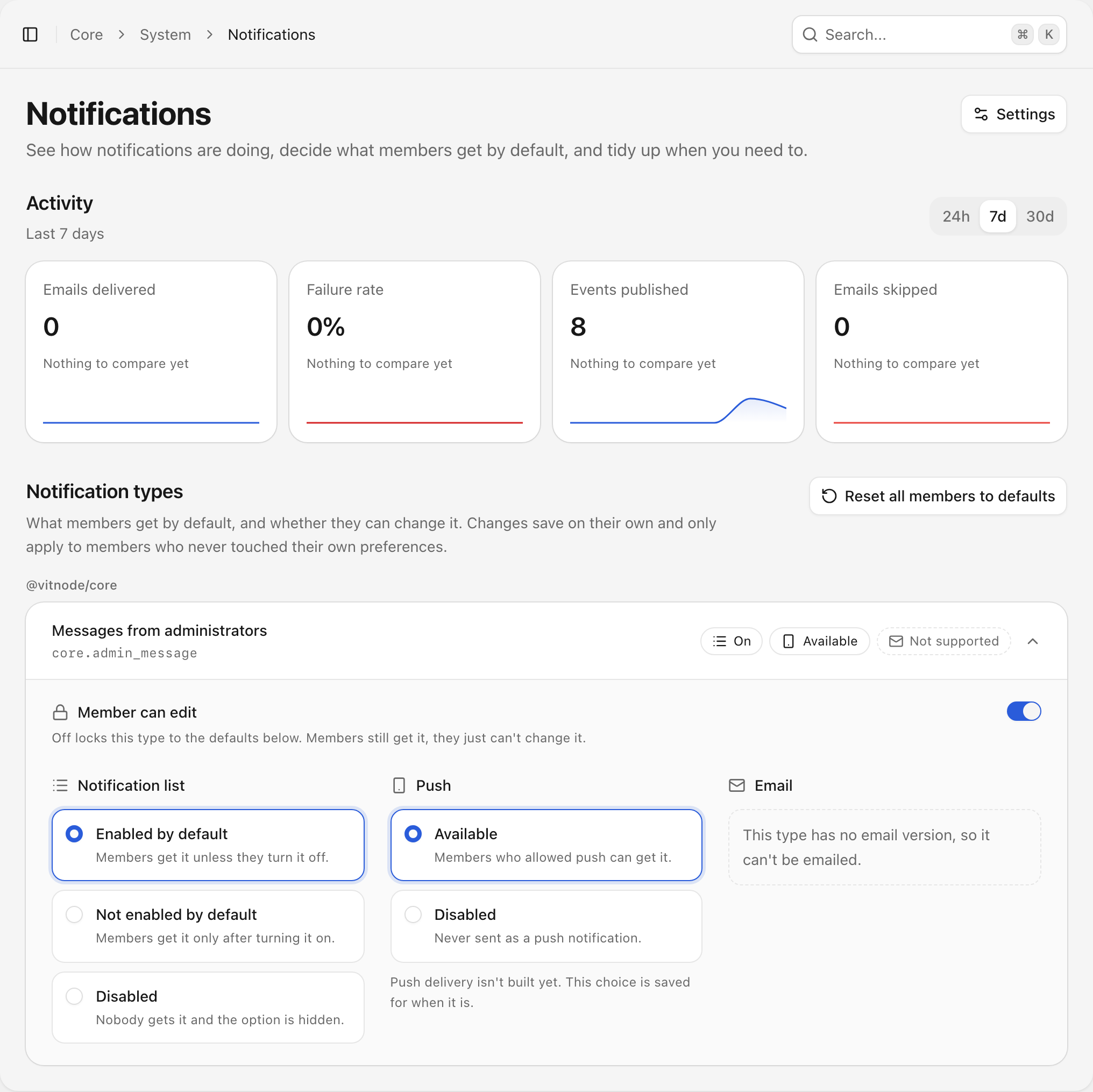The image size is (1093, 1092).
Task: Switch activity range to 7d
Action: pos(997,216)
